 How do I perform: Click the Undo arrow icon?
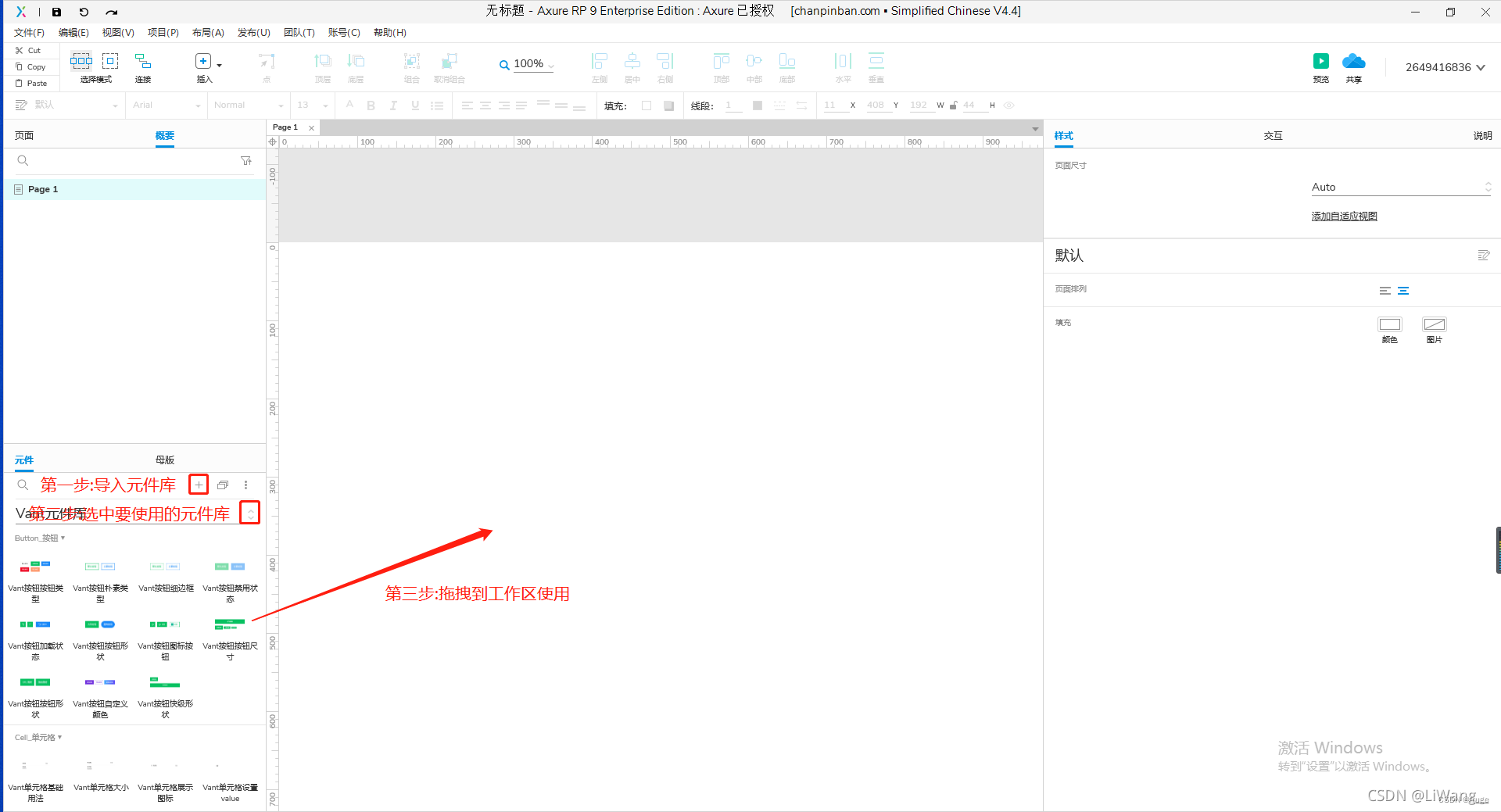[84, 12]
